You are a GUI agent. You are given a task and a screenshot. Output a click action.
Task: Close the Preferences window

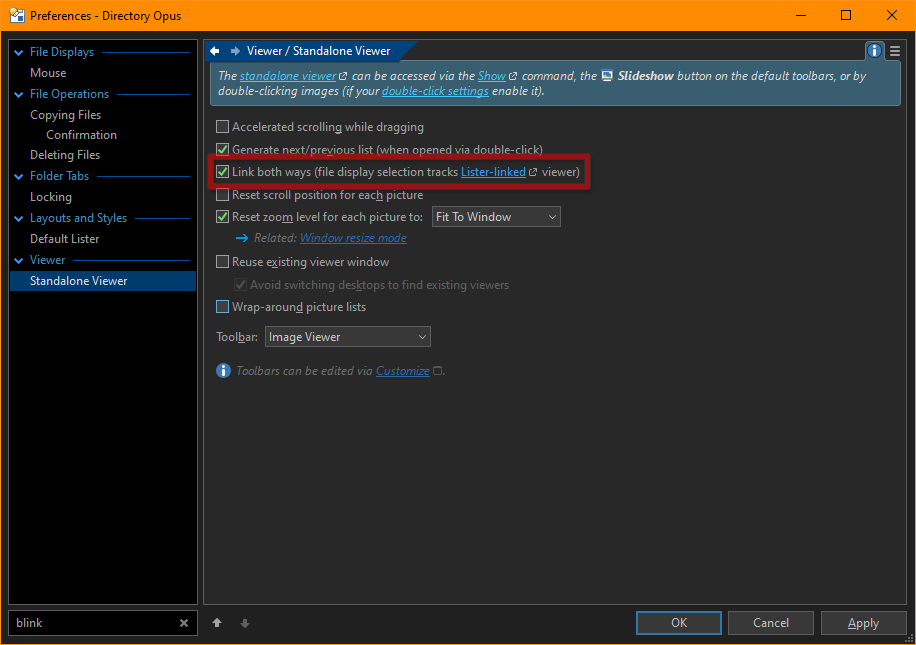(x=891, y=15)
